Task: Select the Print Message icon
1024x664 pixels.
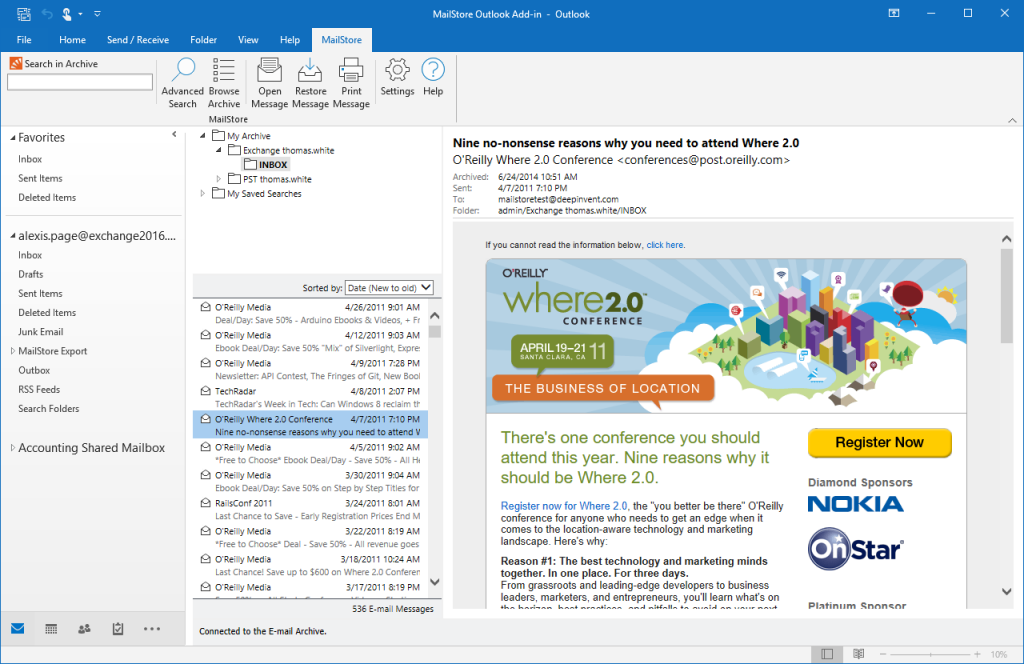Action: coord(351,80)
